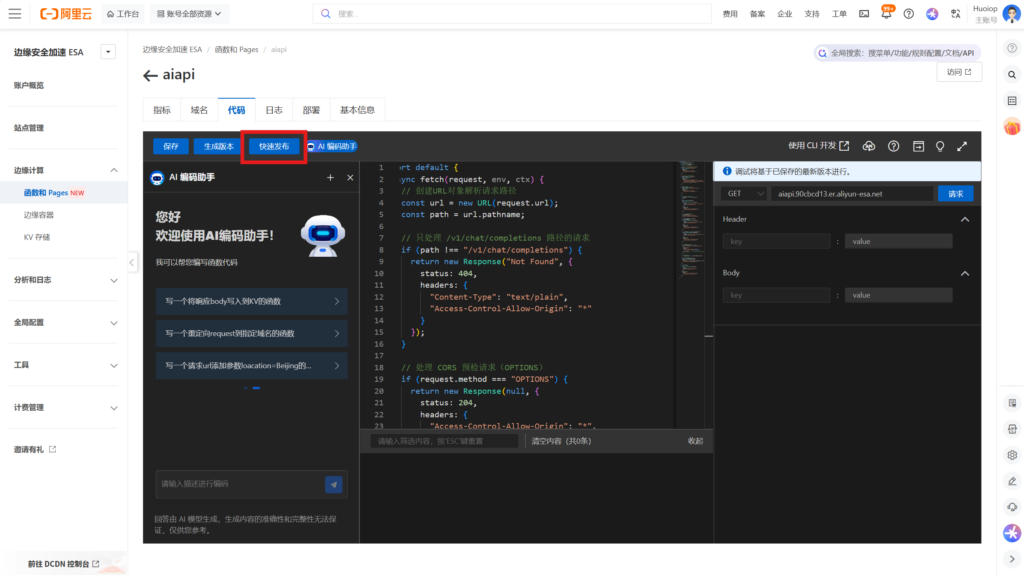Viewport: 1024px width, 575px height.
Task: Collapse the Header section
Action: click(x=965, y=219)
